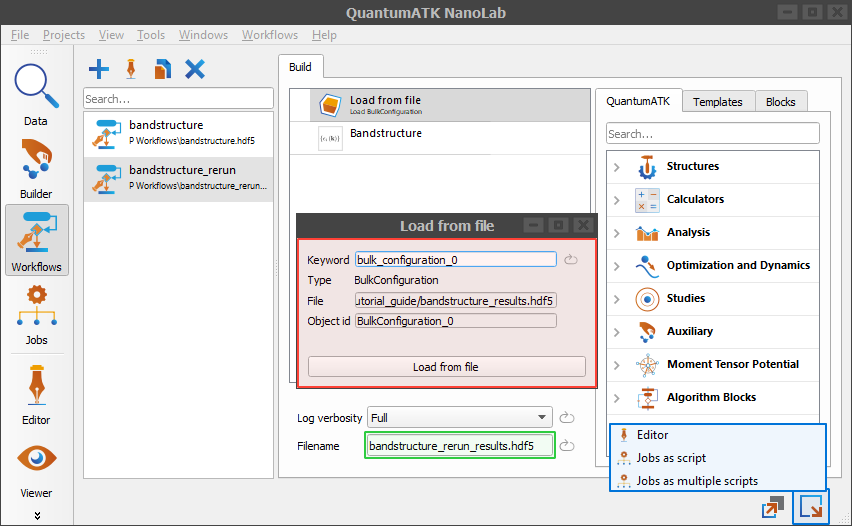Viewport: 852px width, 526px height.
Task: Click the pen edit workflow icon
Action: click(x=131, y=69)
